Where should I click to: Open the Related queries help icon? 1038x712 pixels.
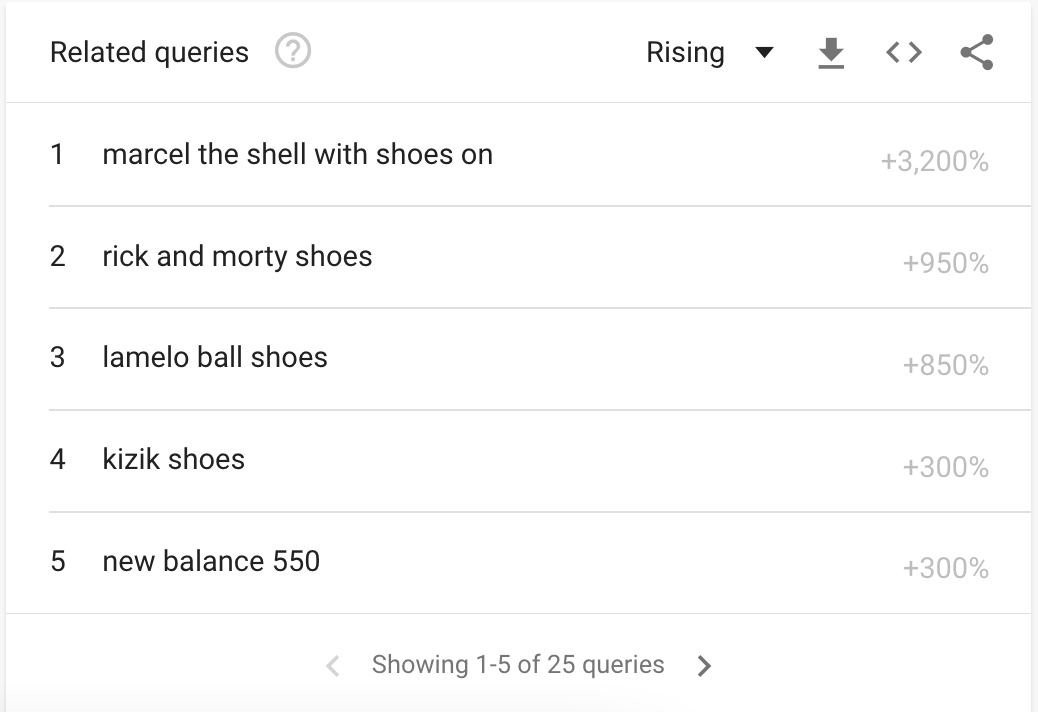pos(293,52)
